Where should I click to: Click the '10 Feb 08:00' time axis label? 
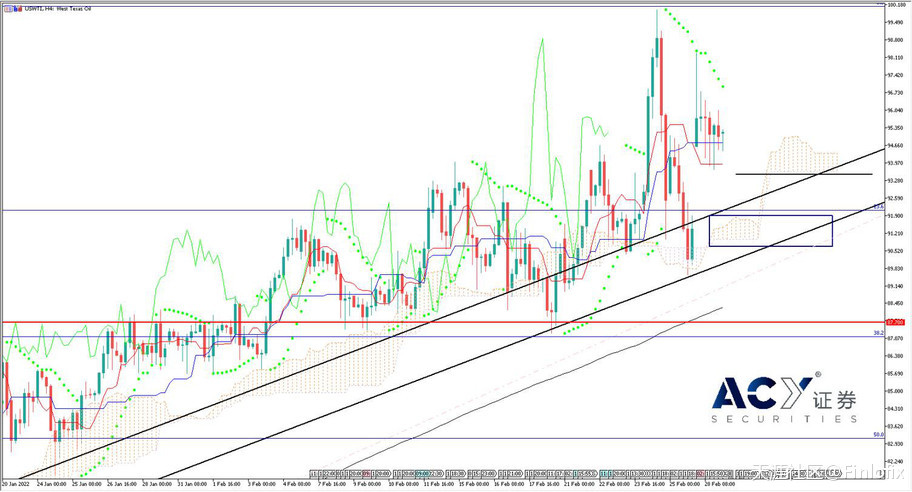[x=402, y=483]
